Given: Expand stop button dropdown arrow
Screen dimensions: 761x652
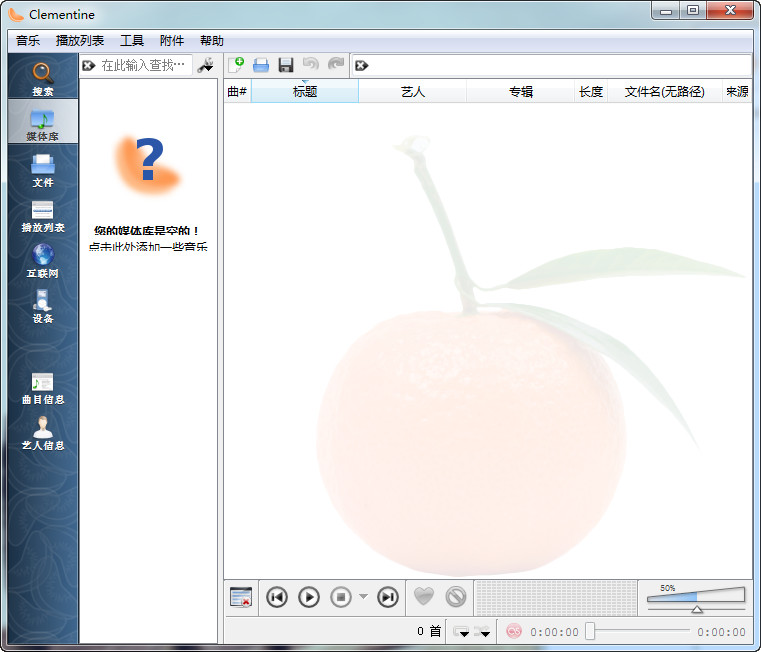Looking at the screenshot, I should [x=363, y=597].
